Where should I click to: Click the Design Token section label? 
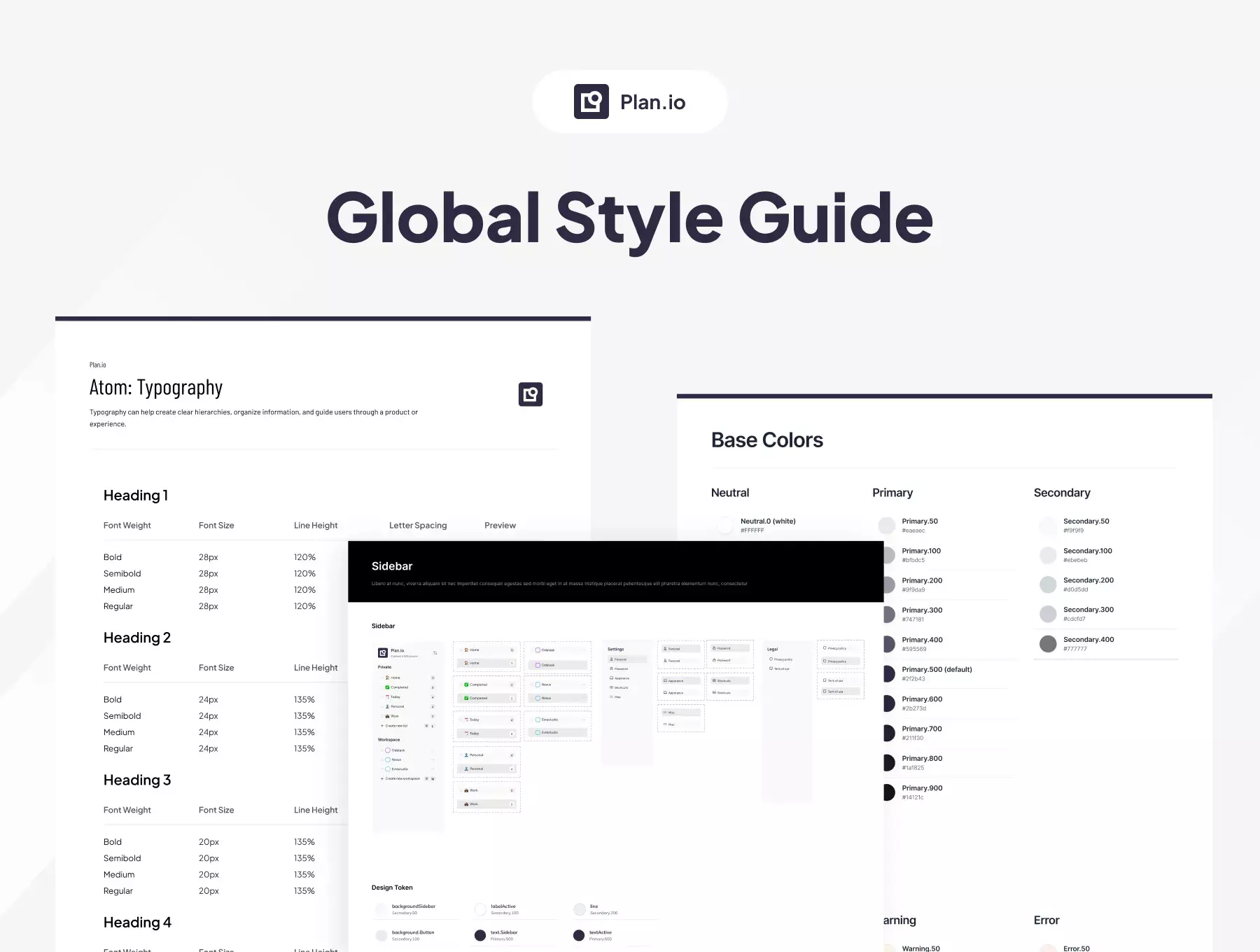click(392, 888)
